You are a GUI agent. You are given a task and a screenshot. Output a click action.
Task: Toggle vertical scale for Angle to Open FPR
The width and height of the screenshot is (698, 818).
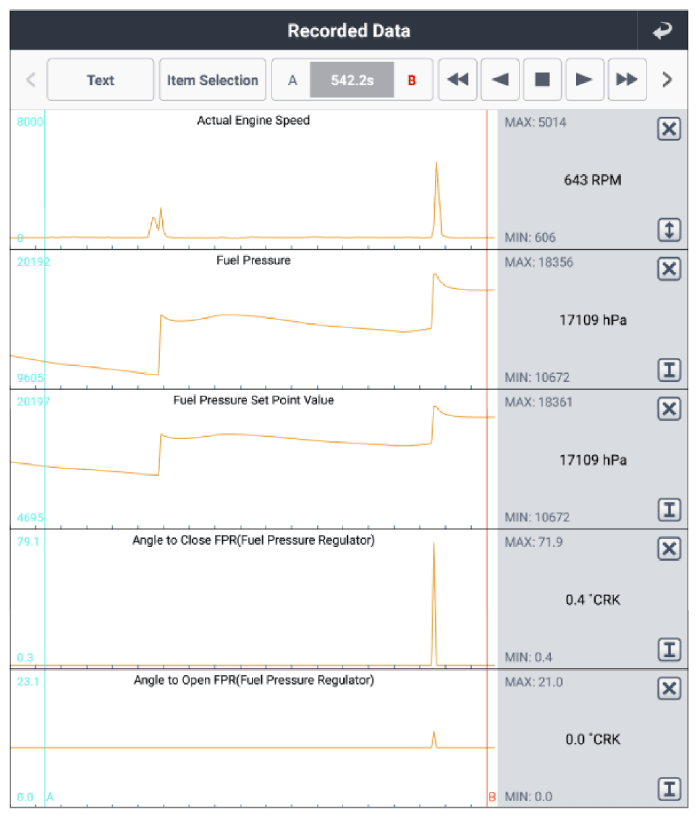(x=669, y=789)
